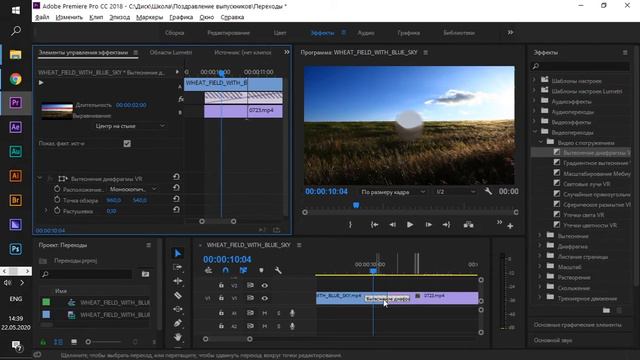Open the zoom level fit dropdown
This screenshot has width=640, height=360.
point(393,192)
